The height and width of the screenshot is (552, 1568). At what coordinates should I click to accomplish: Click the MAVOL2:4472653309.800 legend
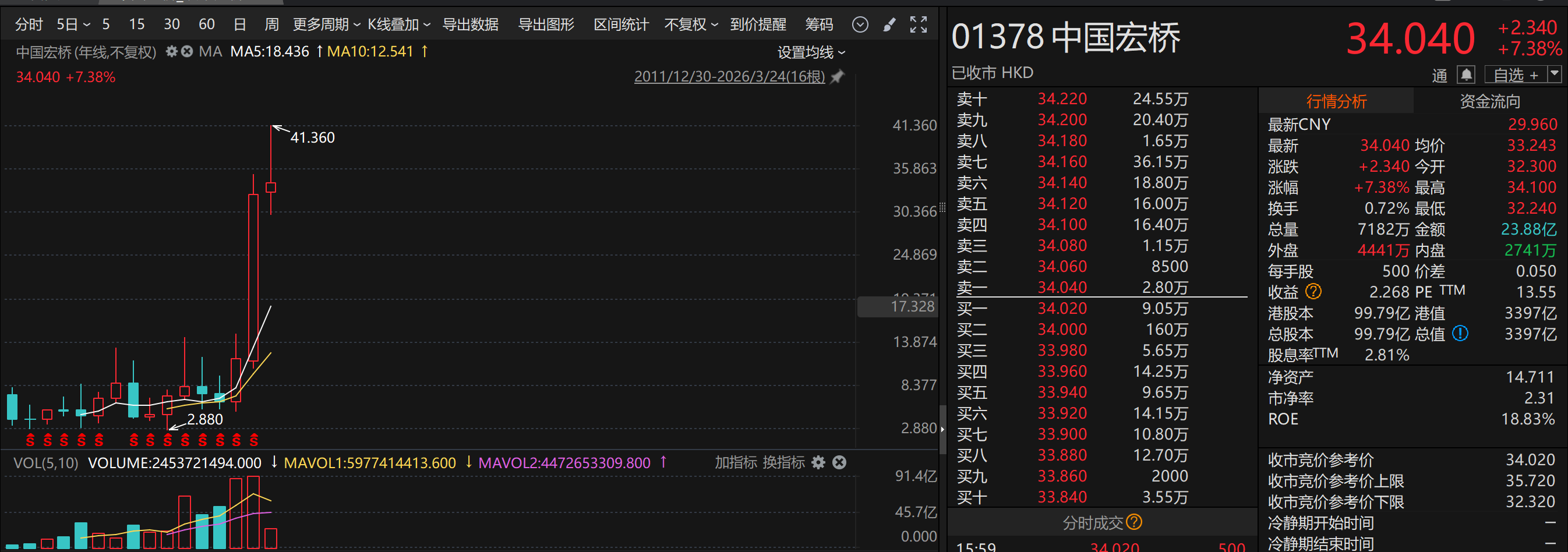click(x=564, y=462)
